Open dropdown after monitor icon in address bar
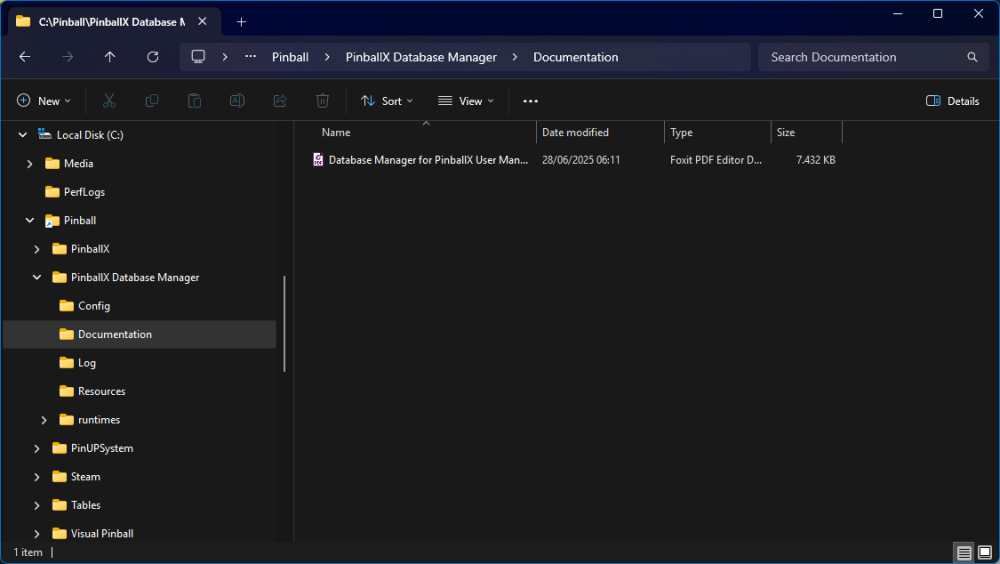1000x564 pixels. click(x=225, y=57)
